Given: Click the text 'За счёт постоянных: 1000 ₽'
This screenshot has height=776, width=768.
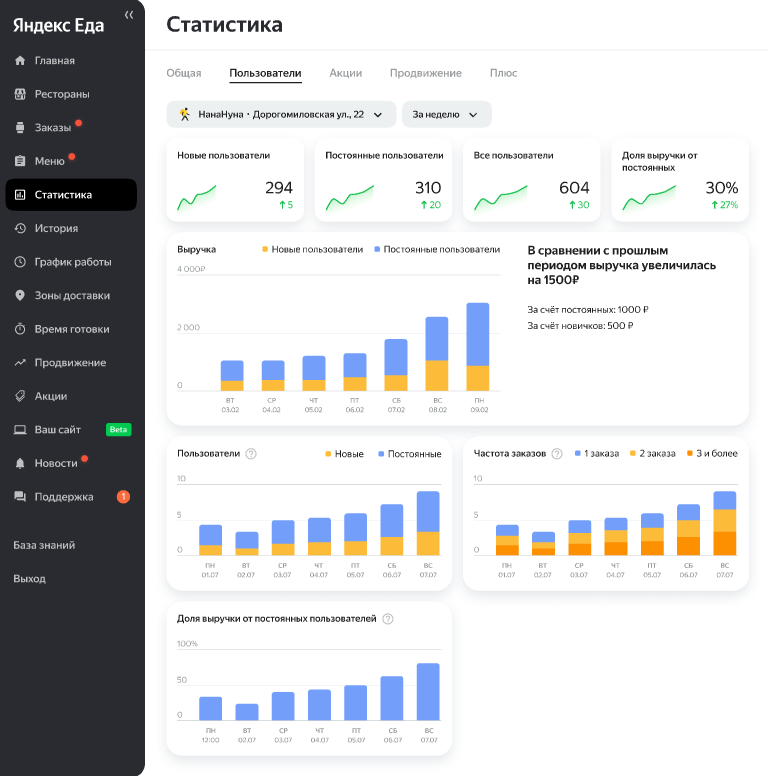Looking at the screenshot, I should 587,310.
